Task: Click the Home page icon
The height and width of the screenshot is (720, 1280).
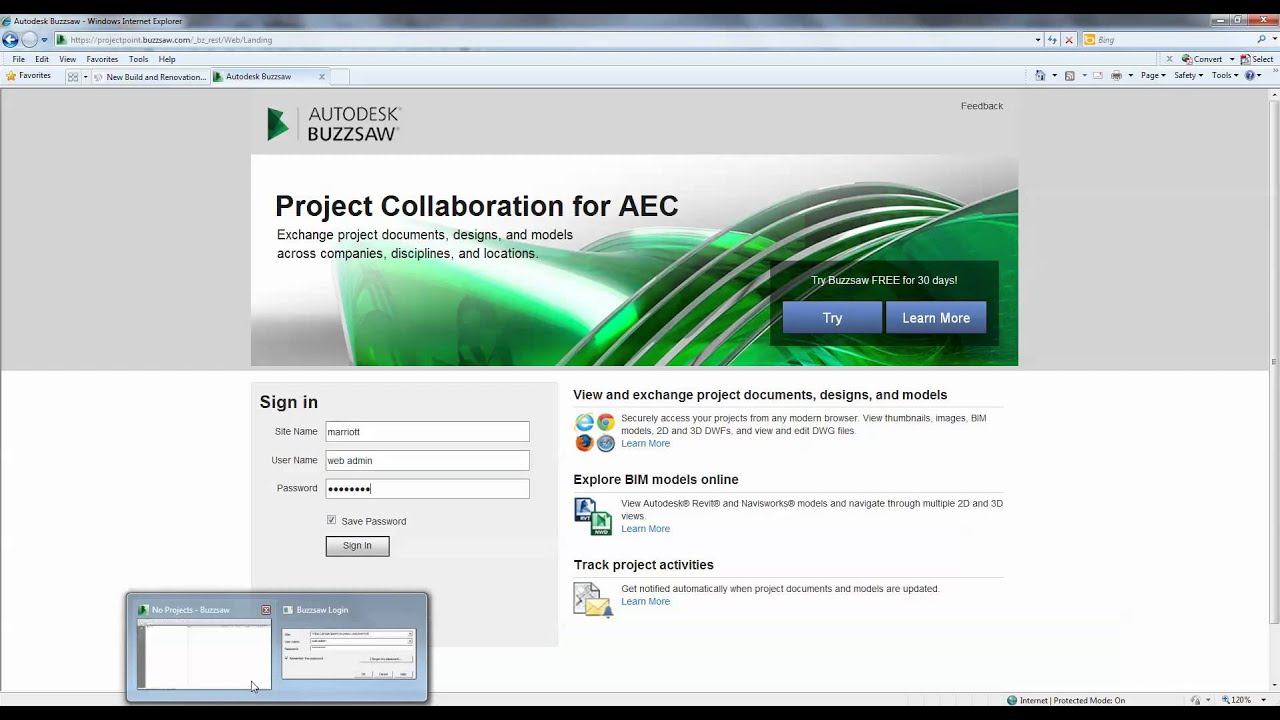Action: pyautogui.click(x=1040, y=76)
